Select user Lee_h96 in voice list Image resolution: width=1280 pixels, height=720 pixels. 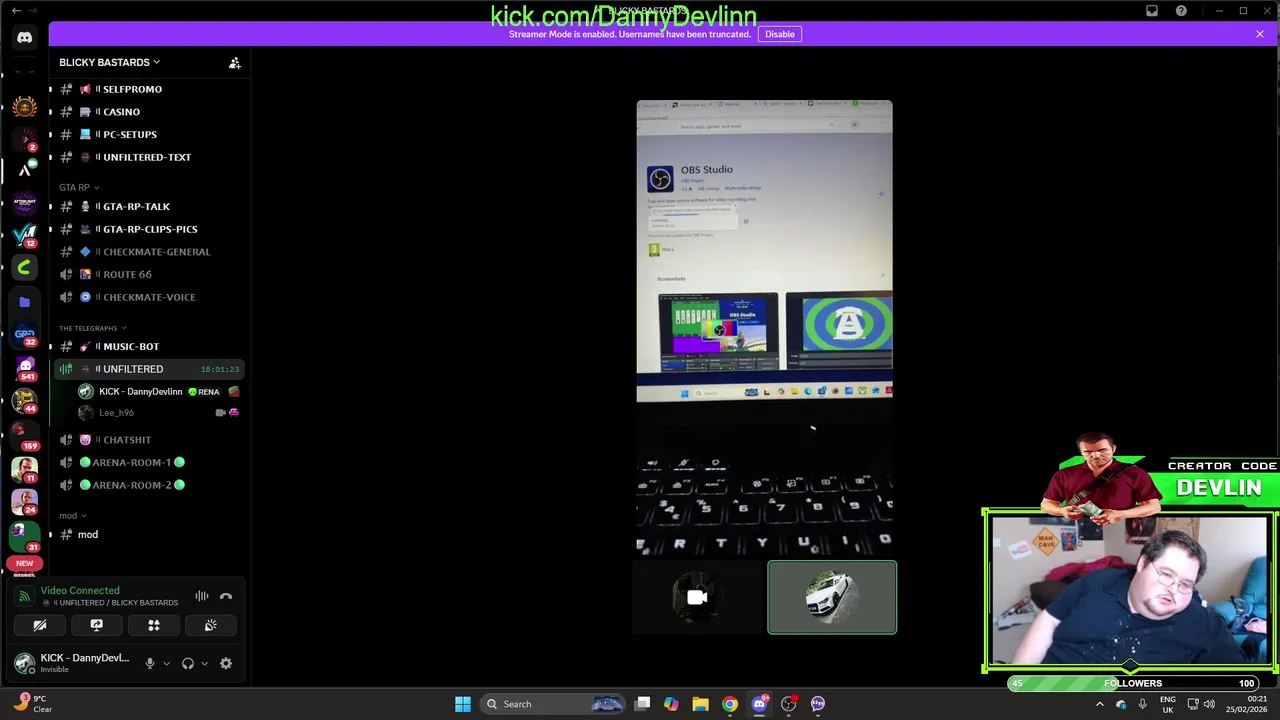(x=158, y=413)
